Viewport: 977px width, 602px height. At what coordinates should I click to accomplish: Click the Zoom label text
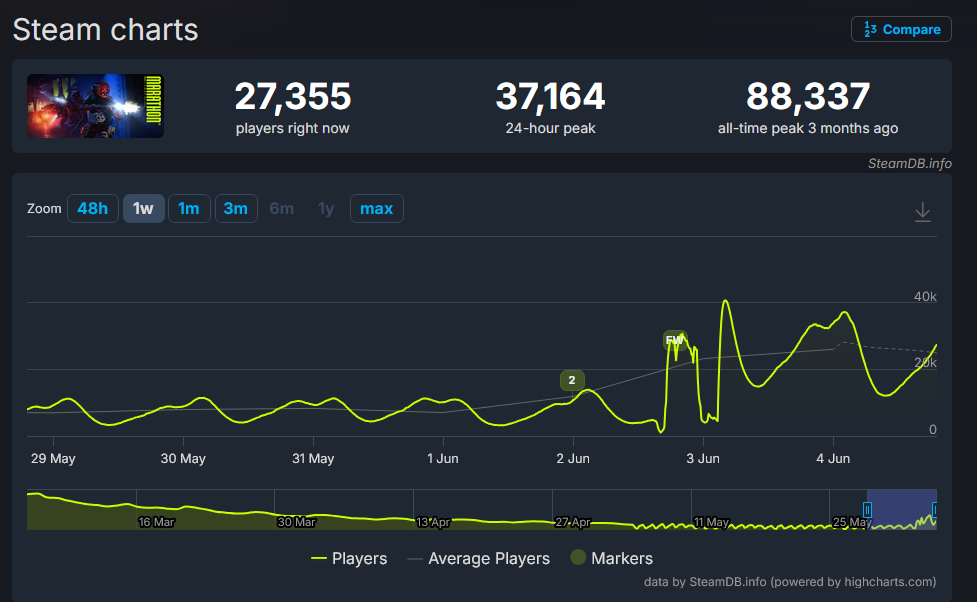click(x=44, y=209)
